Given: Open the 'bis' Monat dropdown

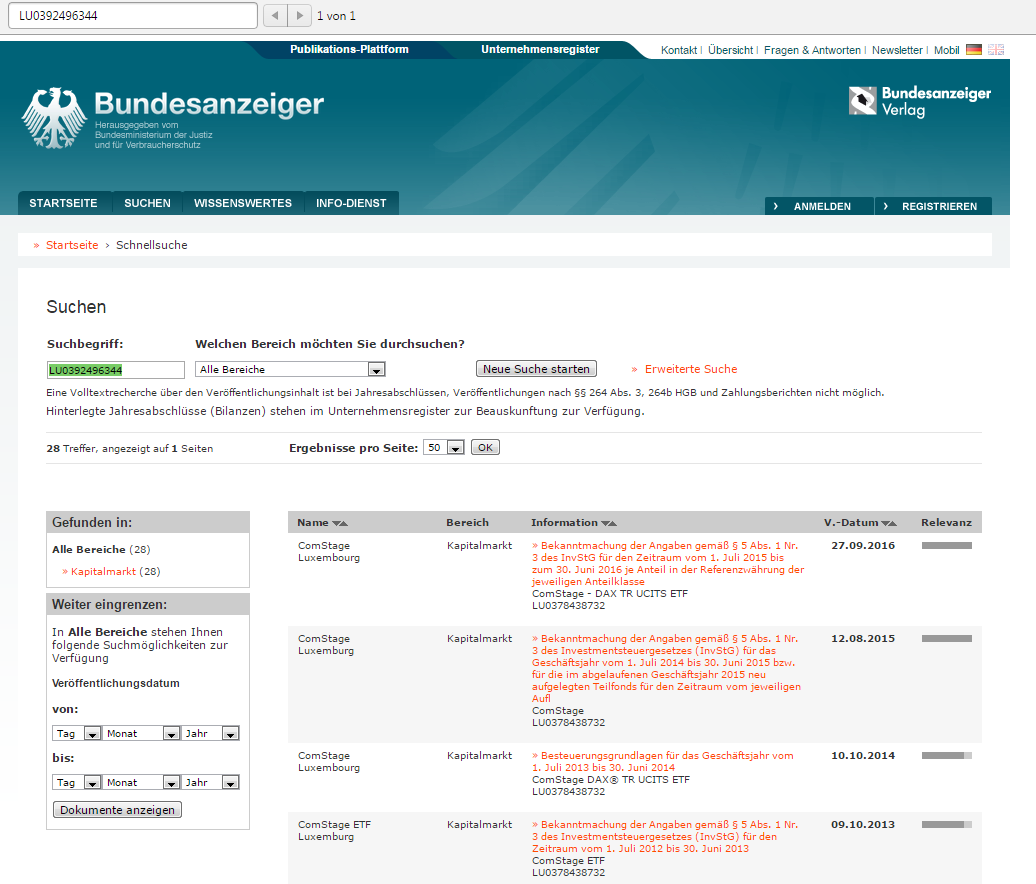Looking at the screenshot, I should coord(141,782).
